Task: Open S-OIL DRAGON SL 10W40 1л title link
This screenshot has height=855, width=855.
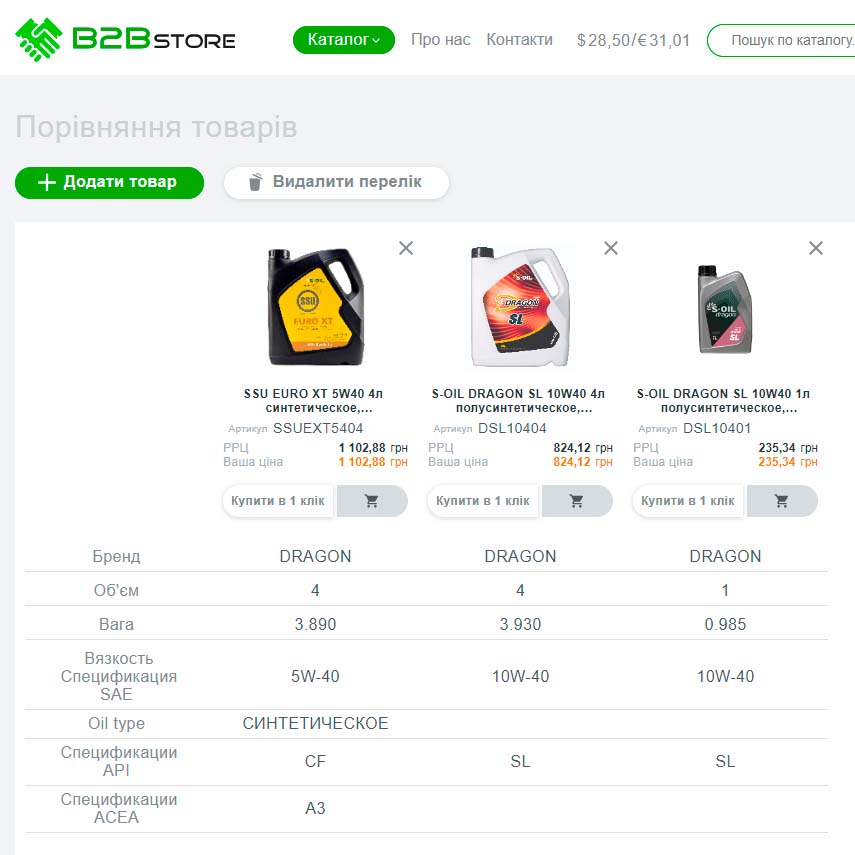Action: click(x=725, y=401)
